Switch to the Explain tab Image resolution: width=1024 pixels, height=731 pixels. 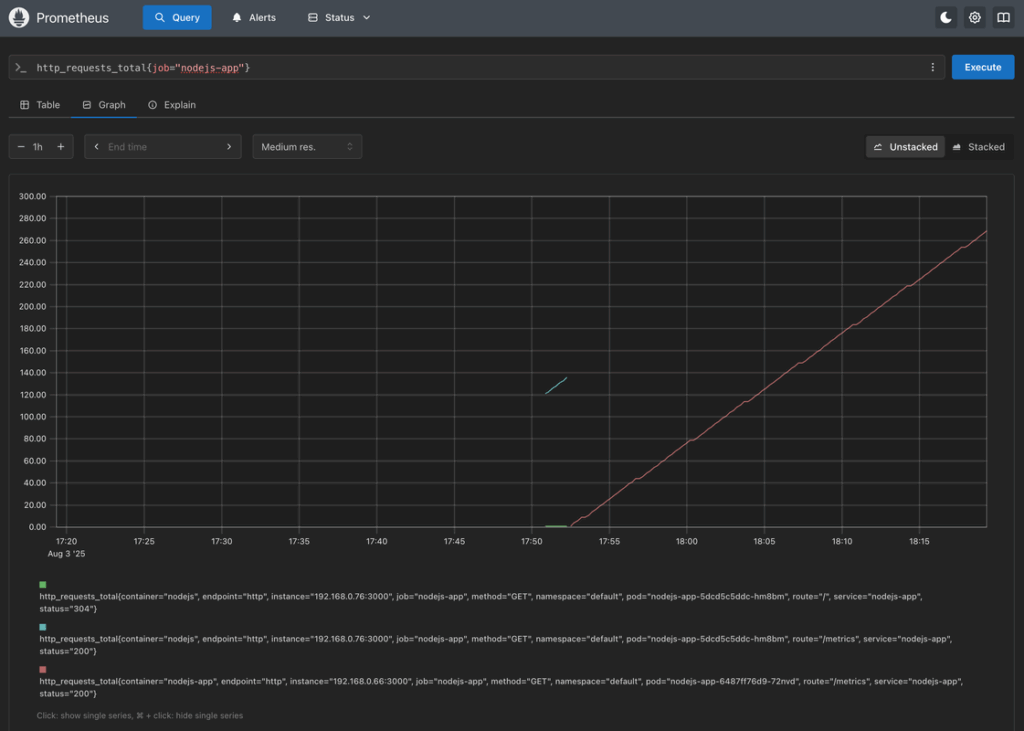[x=172, y=105]
